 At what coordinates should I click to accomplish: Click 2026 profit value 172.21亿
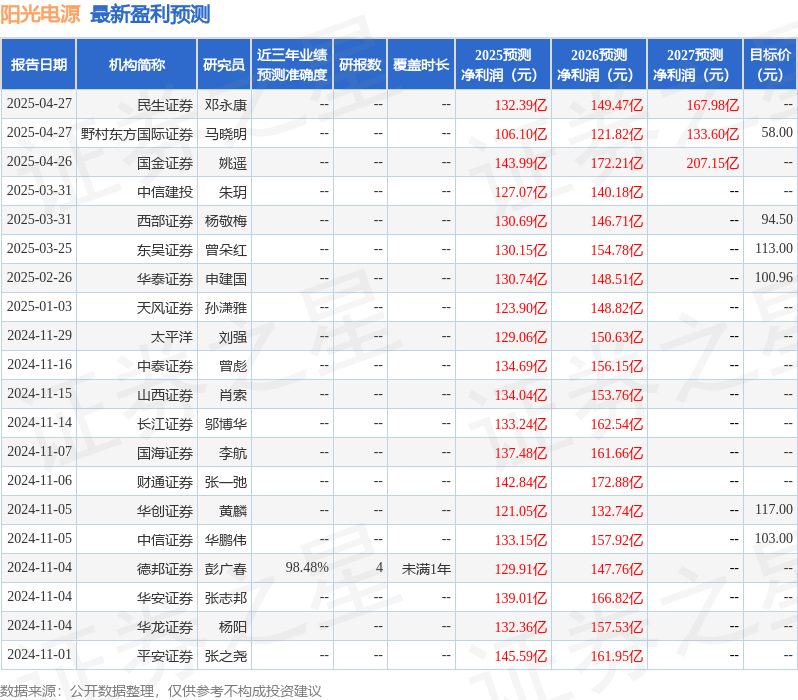tap(617, 163)
